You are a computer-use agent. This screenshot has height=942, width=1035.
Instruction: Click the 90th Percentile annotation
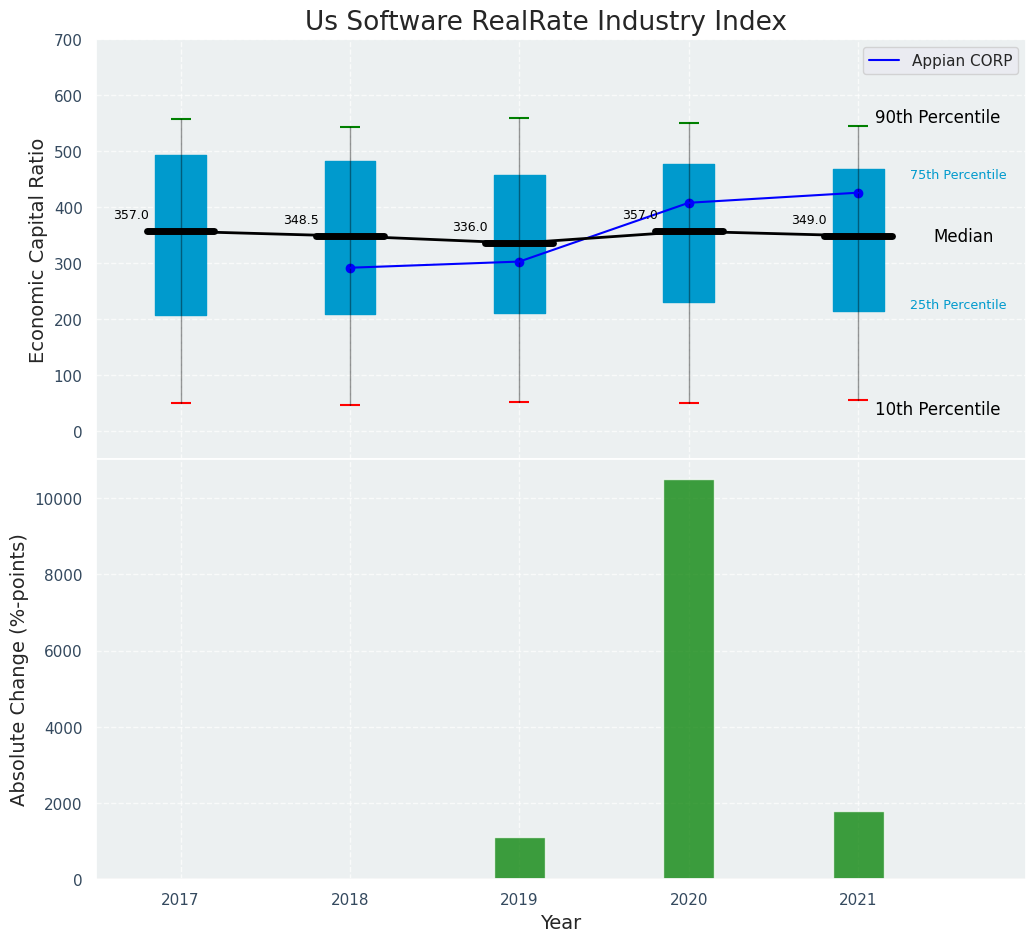click(937, 118)
